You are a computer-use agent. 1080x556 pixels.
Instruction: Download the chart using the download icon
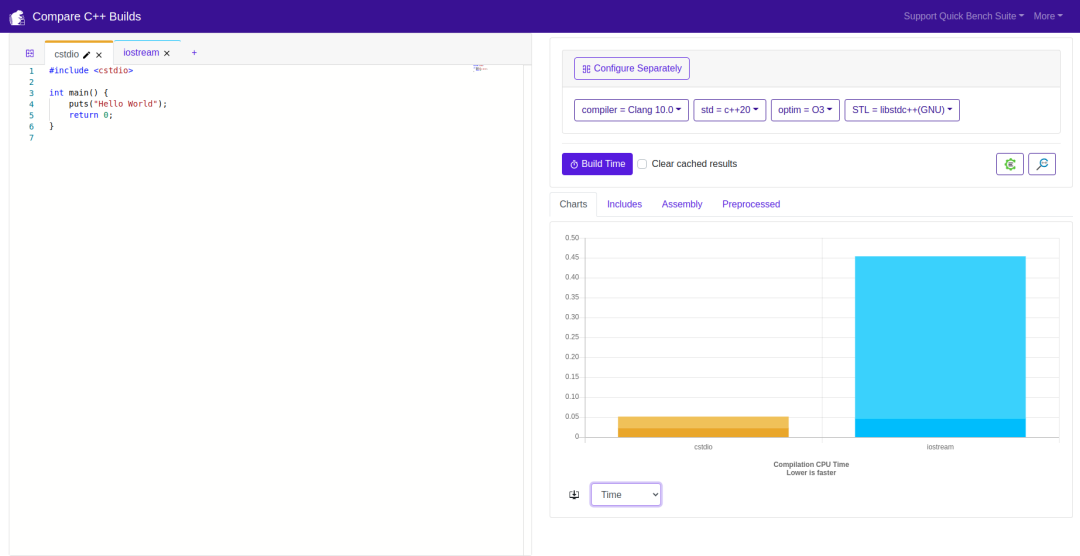pyautogui.click(x=574, y=495)
